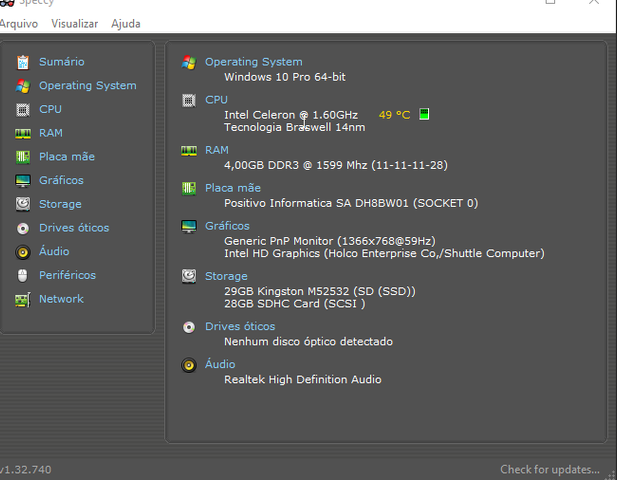Open the Ajuda menu
This screenshot has width=617, height=480.
[x=126, y=24]
